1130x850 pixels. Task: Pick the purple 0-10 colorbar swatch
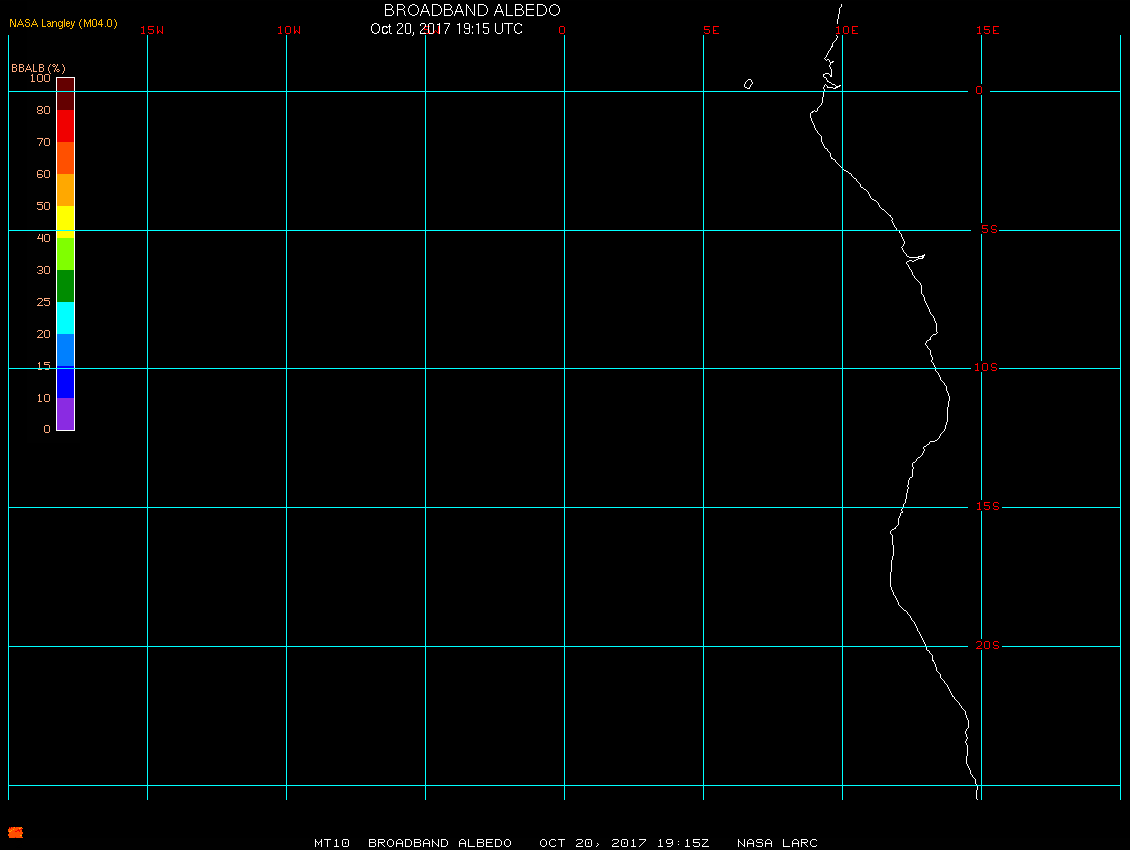click(66, 414)
